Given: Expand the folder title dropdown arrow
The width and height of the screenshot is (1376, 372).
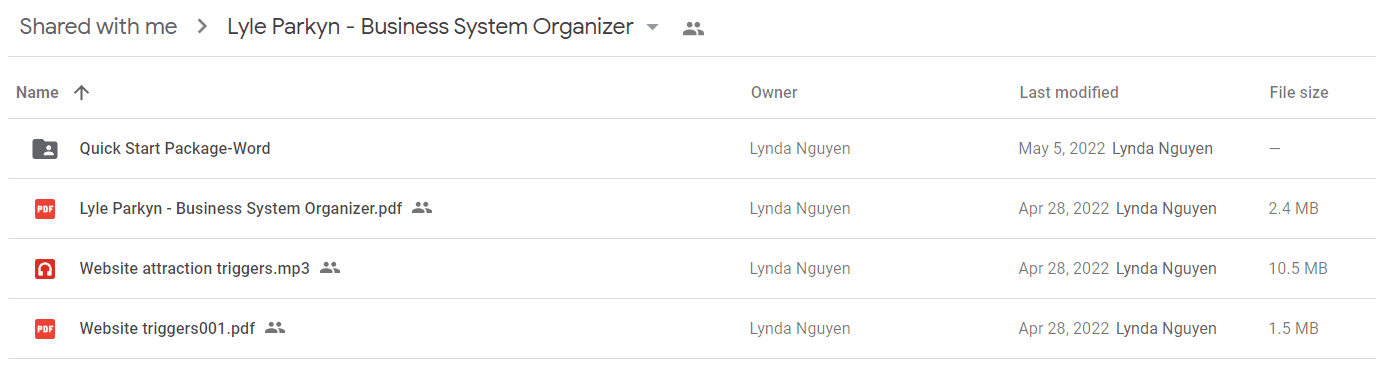Looking at the screenshot, I should point(653,28).
